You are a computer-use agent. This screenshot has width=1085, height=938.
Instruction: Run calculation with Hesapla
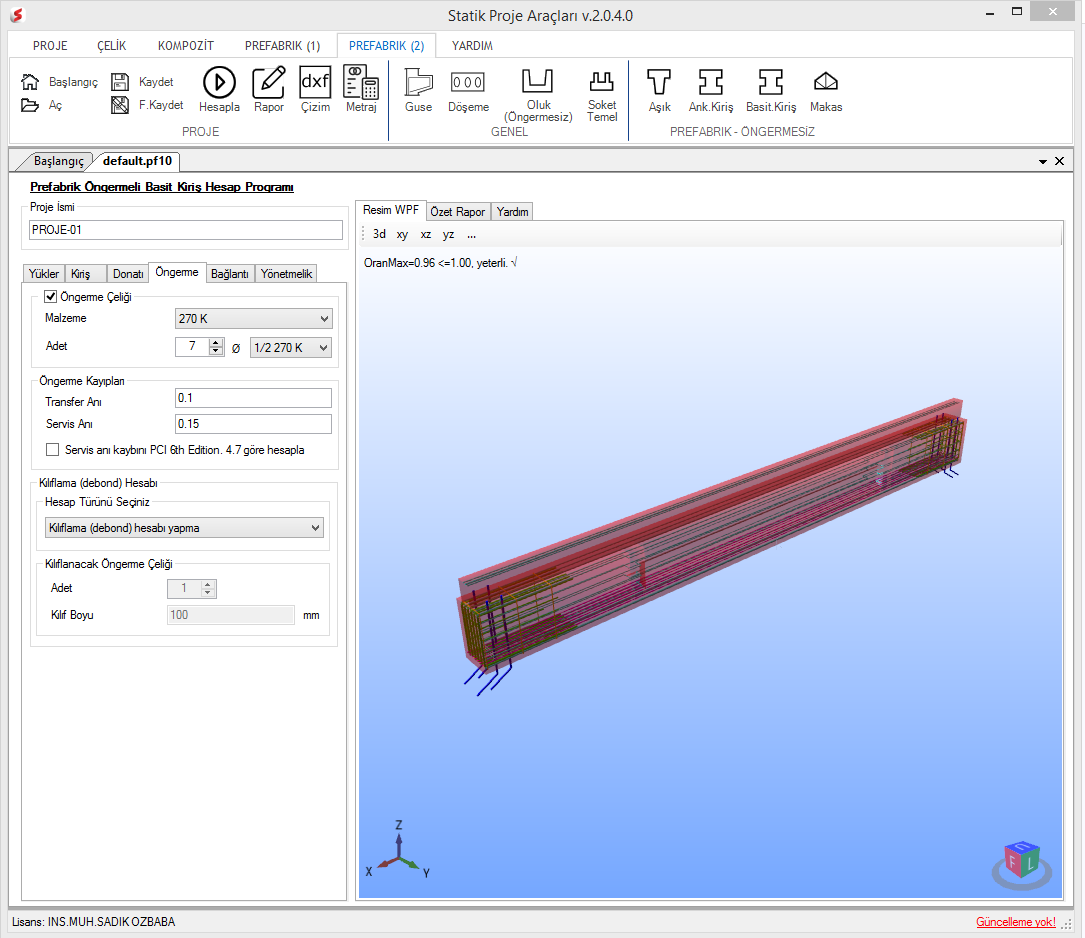[219, 89]
